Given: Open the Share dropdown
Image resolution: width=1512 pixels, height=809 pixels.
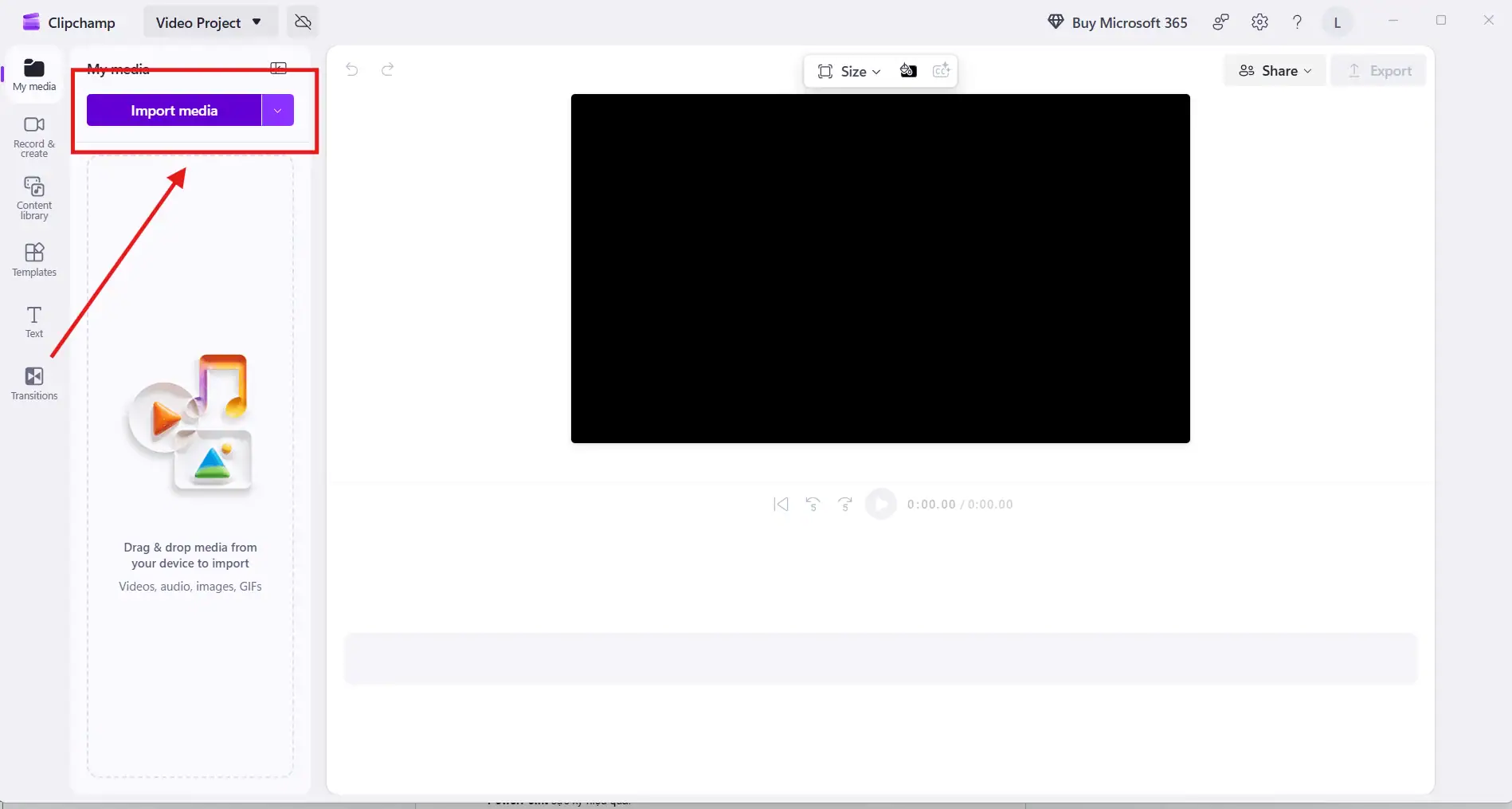Looking at the screenshot, I should [x=1275, y=70].
